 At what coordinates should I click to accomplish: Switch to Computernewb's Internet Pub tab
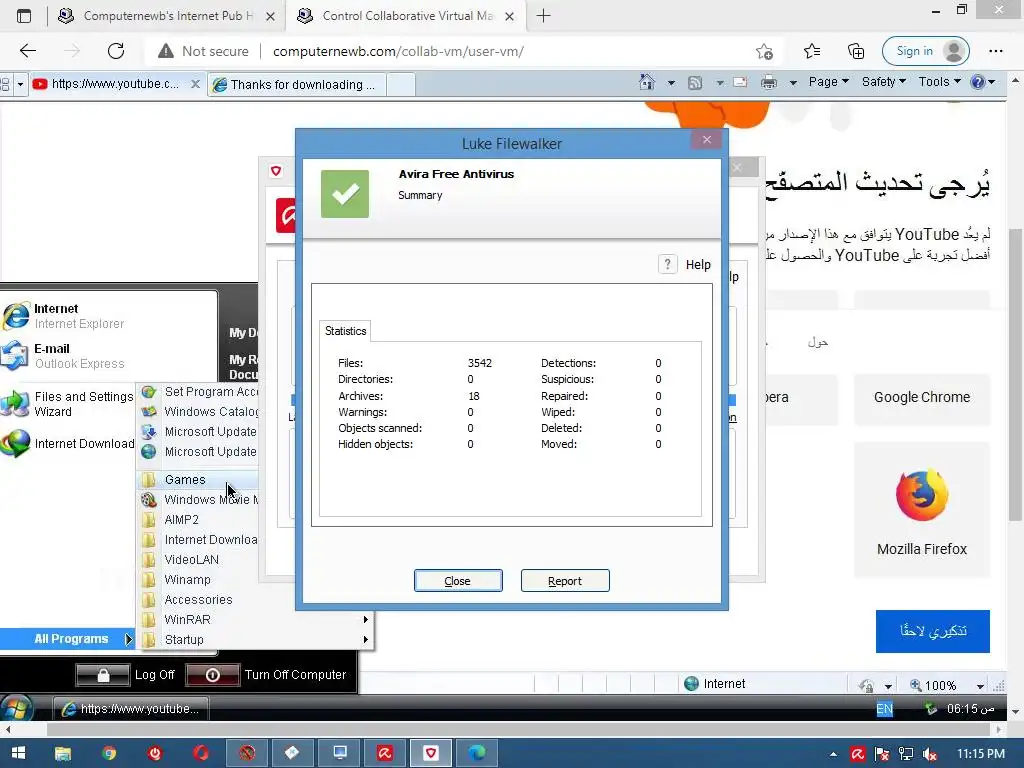pyautogui.click(x=167, y=16)
